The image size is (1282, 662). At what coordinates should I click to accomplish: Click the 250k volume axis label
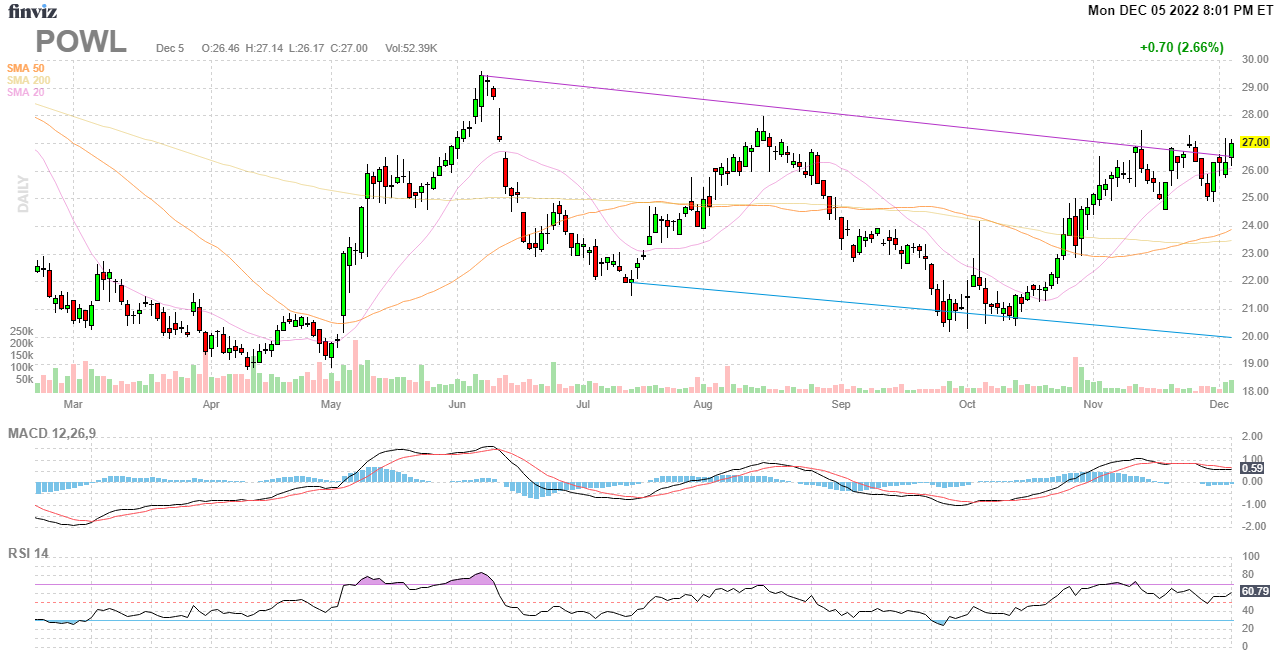tap(22, 331)
